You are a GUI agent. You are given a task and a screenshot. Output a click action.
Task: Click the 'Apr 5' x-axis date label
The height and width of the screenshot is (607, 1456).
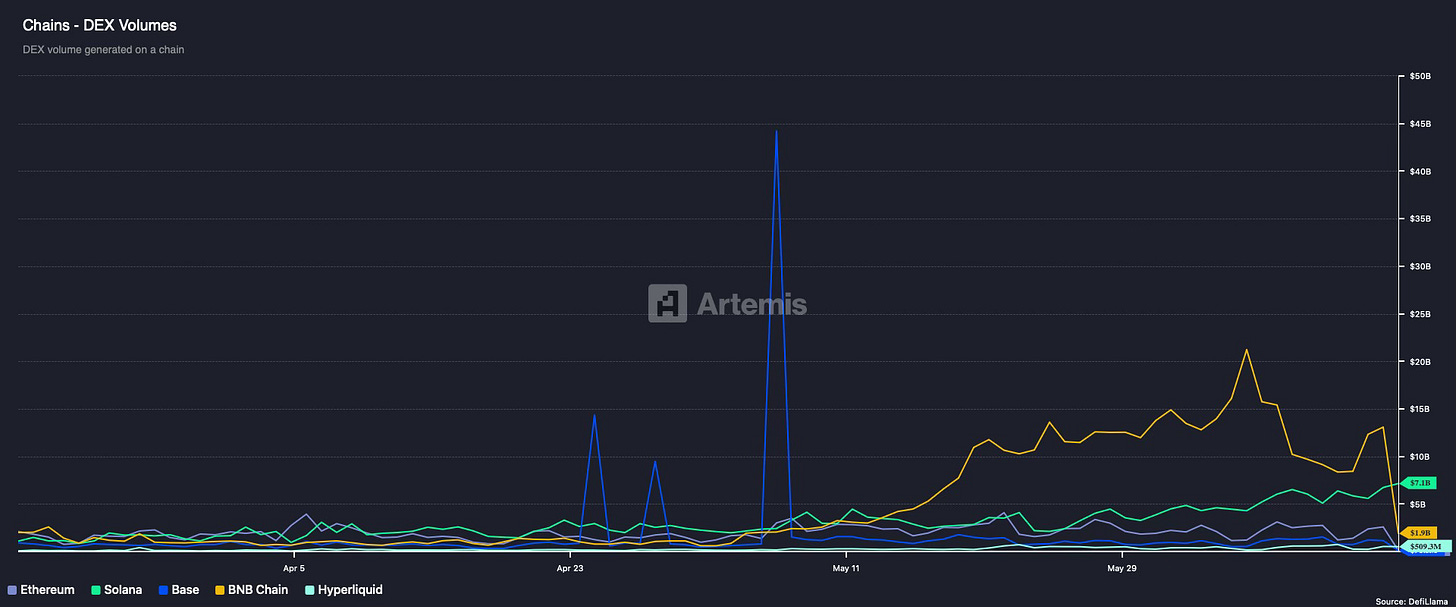pyautogui.click(x=293, y=568)
